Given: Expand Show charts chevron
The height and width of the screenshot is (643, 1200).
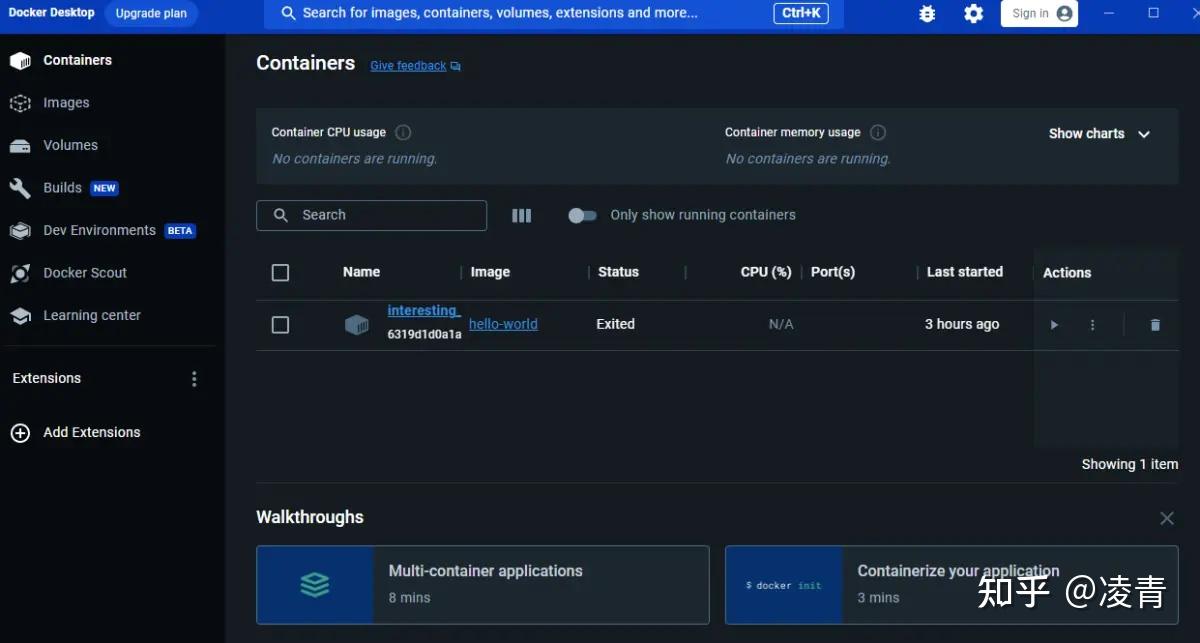Looking at the screenshot, I should coord(1144,134).
